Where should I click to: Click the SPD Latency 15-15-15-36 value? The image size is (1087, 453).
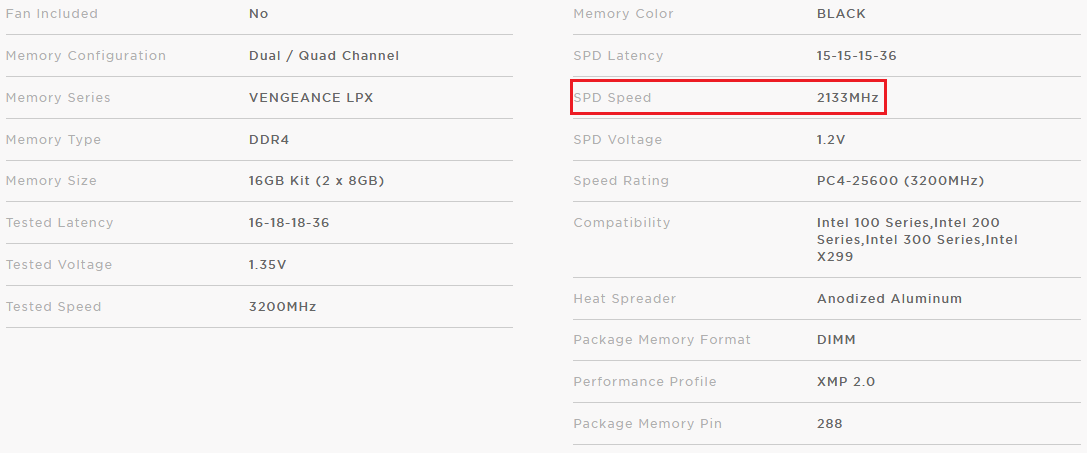click(857, 55)
